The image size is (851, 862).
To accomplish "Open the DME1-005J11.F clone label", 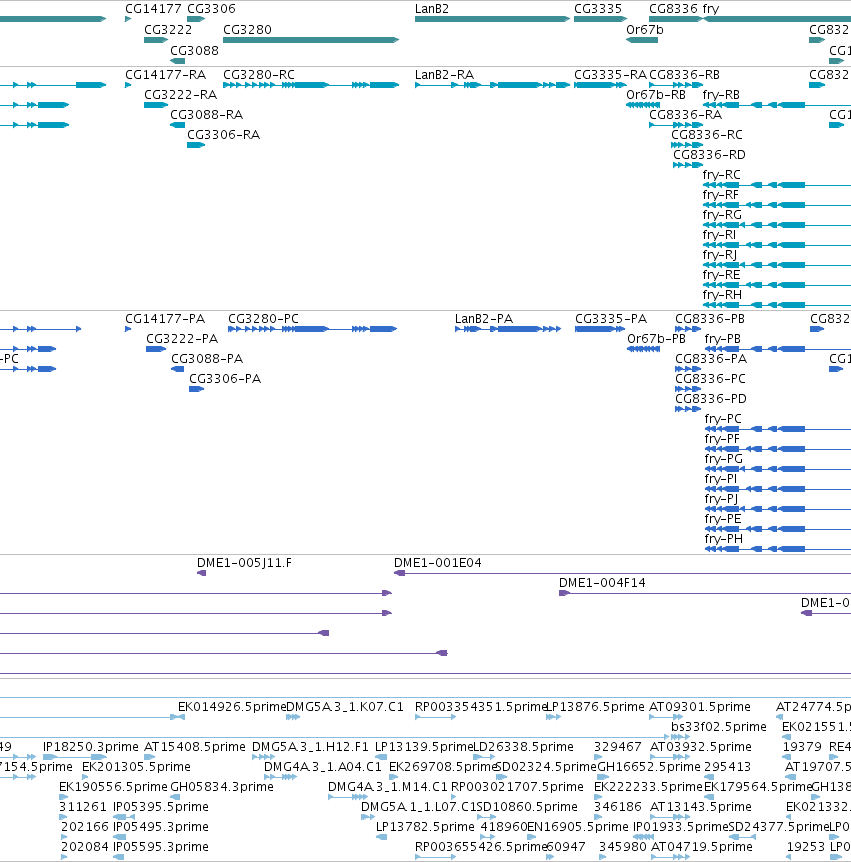I will (244, 563).
